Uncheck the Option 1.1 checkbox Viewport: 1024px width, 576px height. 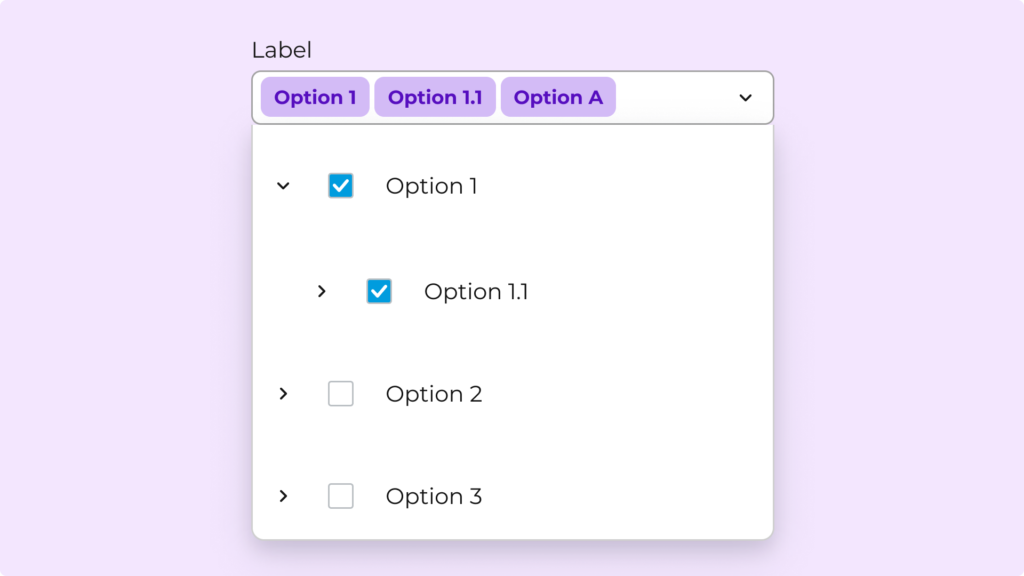379,291
